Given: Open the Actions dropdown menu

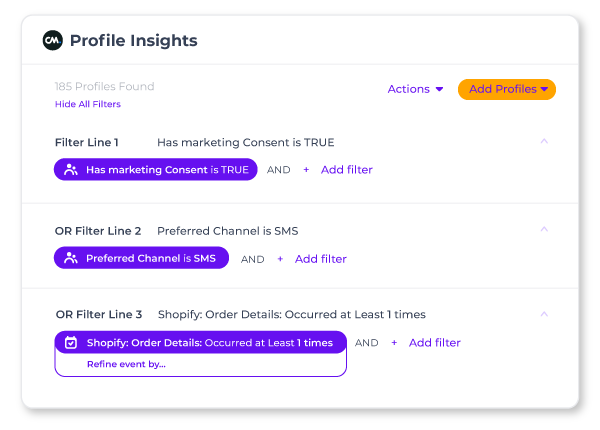Looking at the screenshot, I should pyautogui.click(x=415, y=89).
